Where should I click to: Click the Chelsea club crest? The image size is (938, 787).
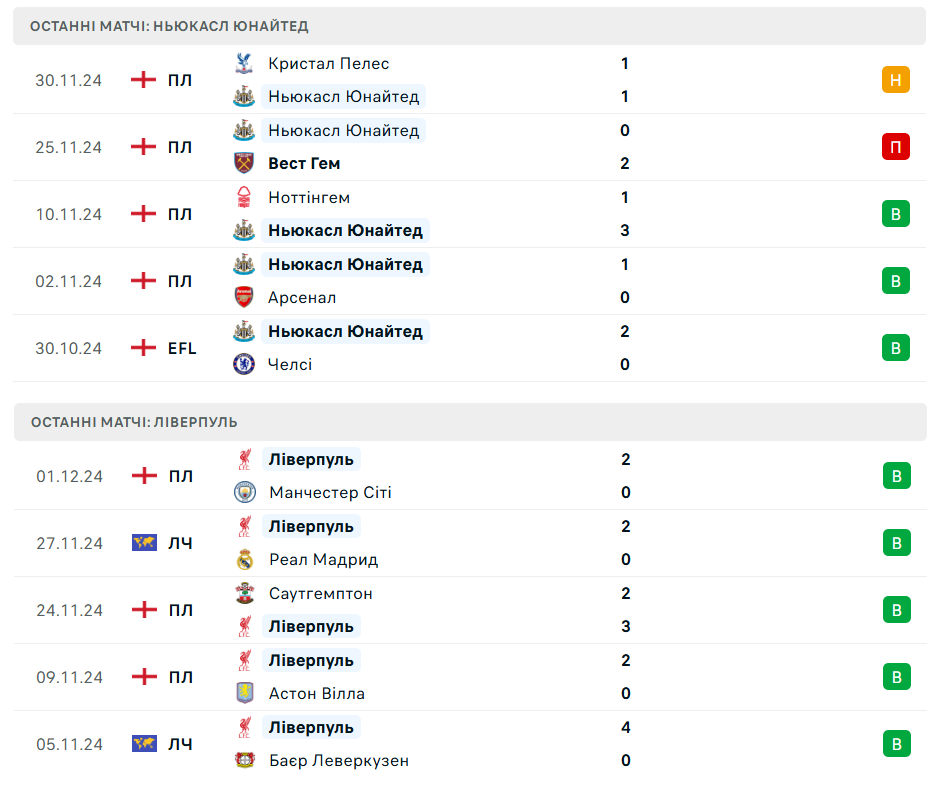point(243,364)
